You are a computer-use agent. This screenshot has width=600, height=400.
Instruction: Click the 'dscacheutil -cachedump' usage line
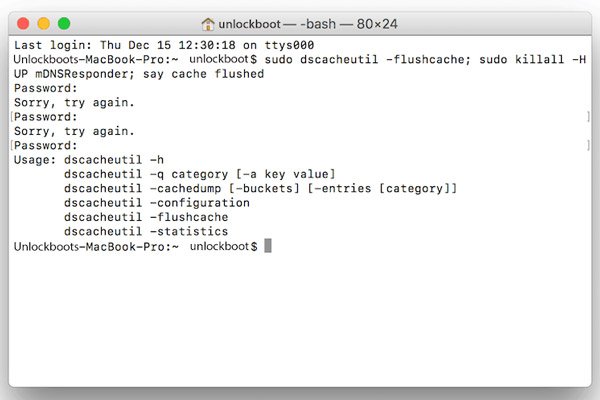[261, 188]
